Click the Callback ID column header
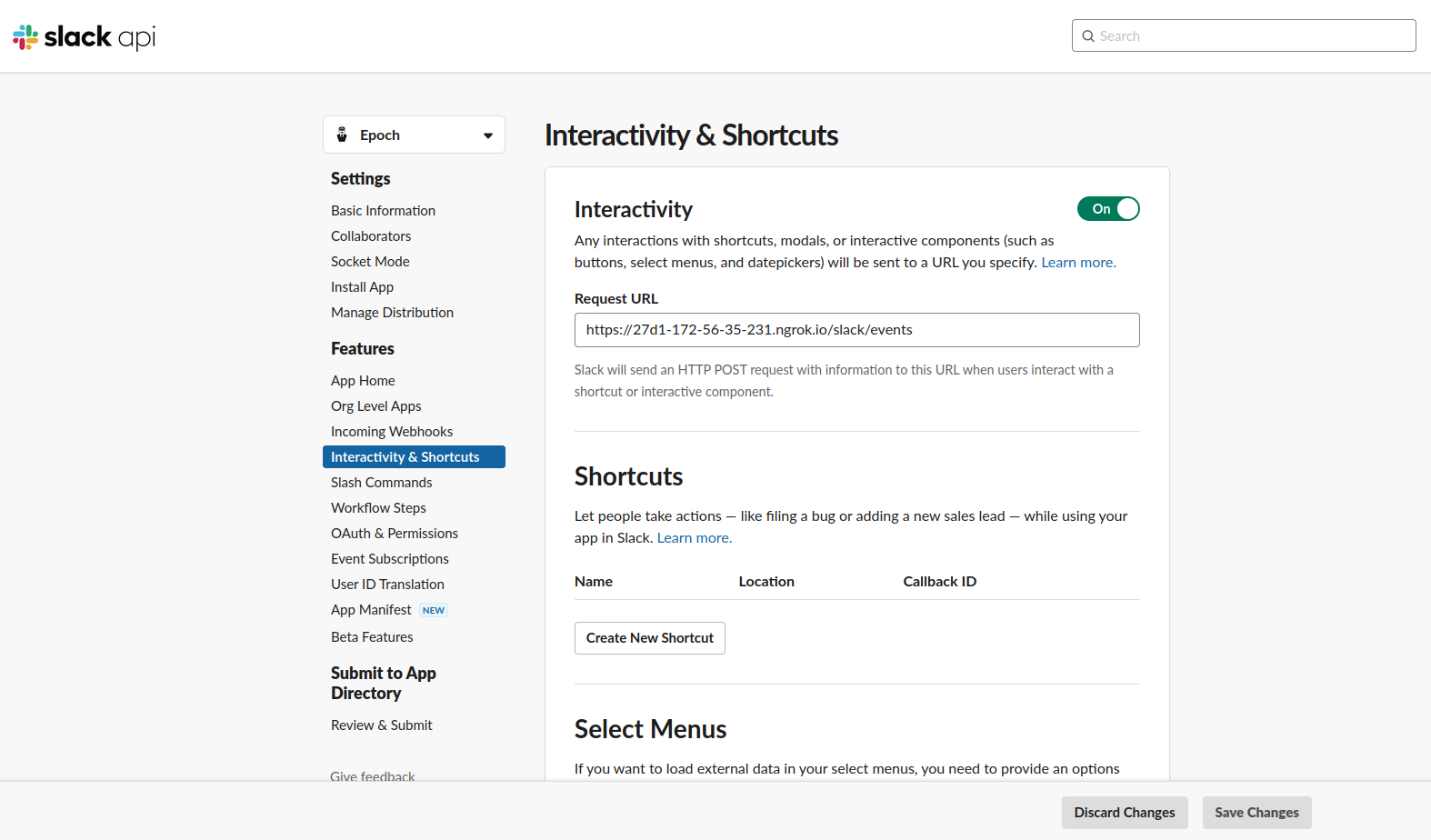The image size is (1431, 840). (x=939, y=582)
